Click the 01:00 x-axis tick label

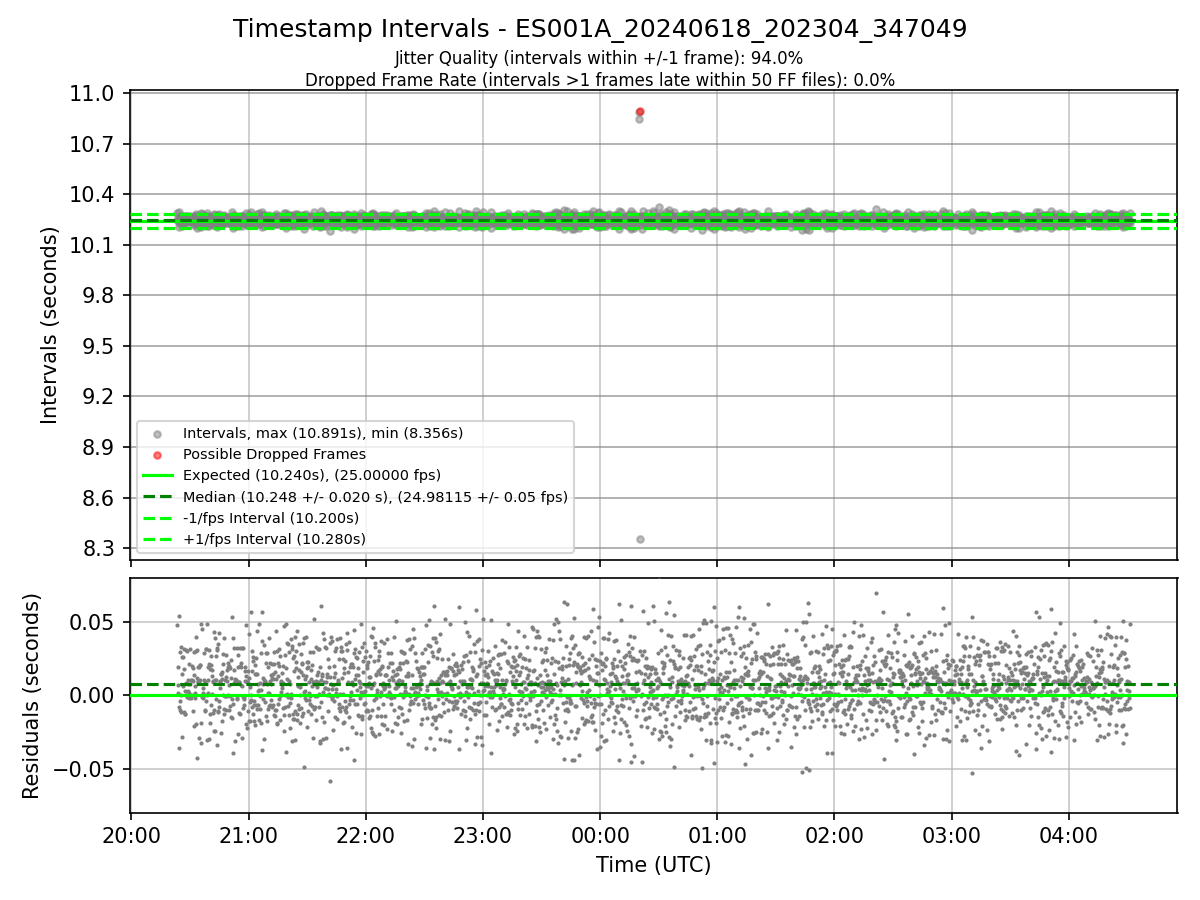click(x=717, y=835)
